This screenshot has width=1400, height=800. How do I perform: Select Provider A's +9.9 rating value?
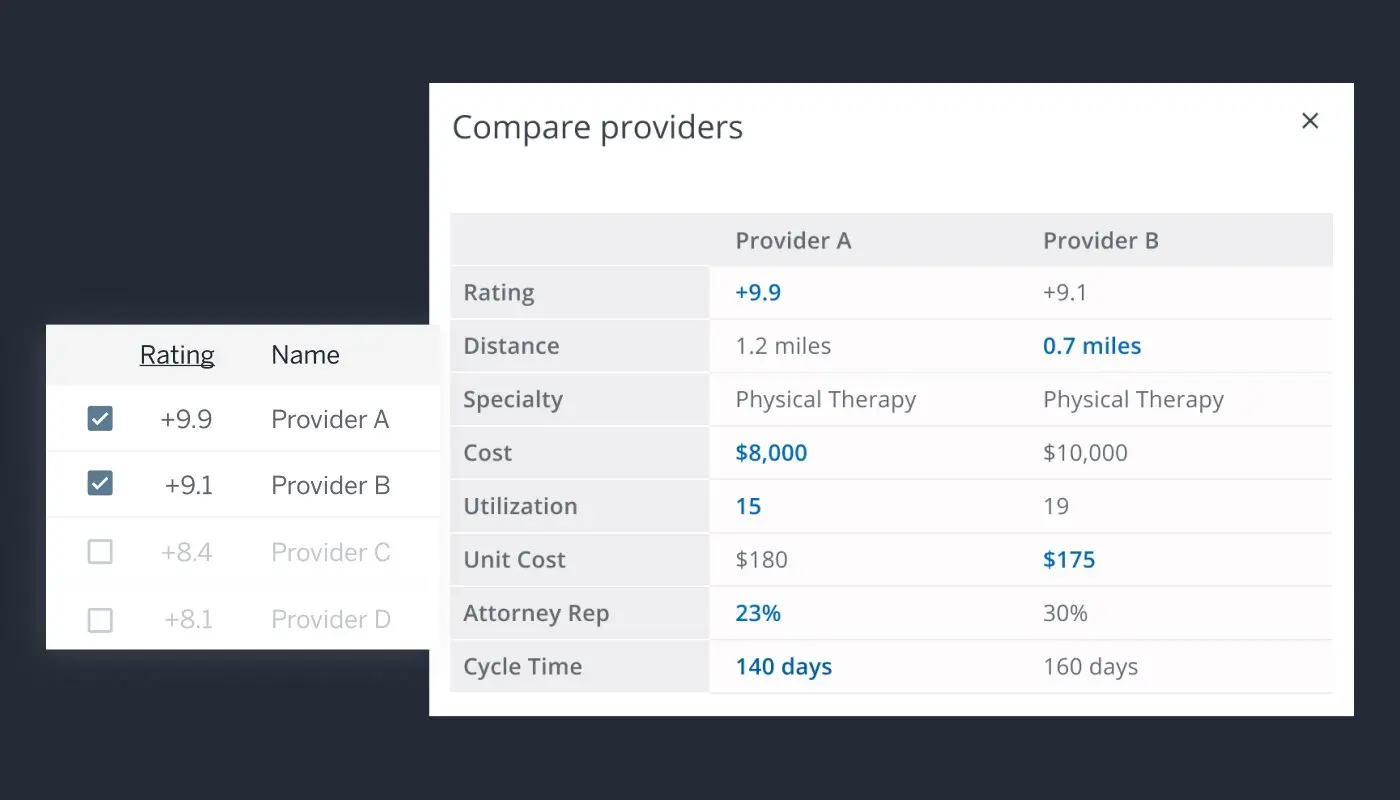(x=757, y=292)
